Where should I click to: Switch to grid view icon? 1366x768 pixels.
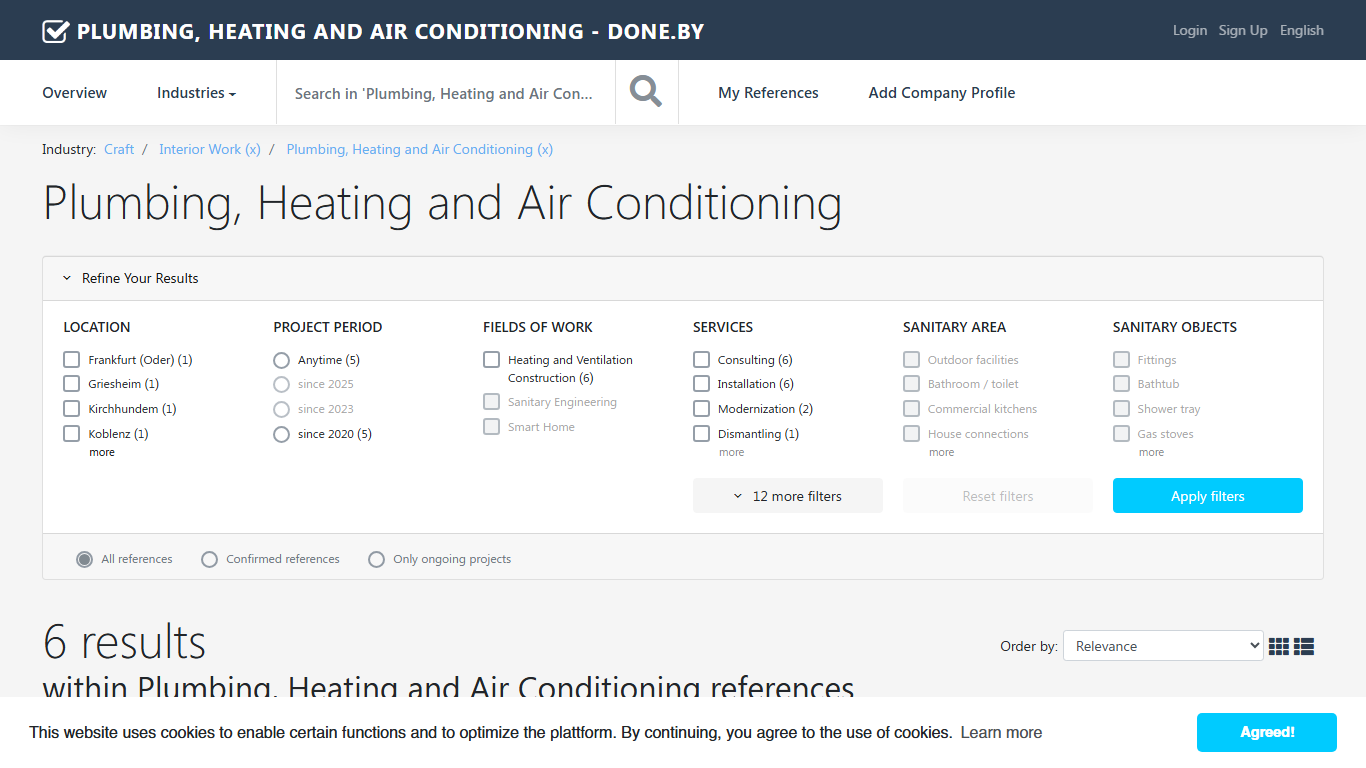(x=1279, y=647)
